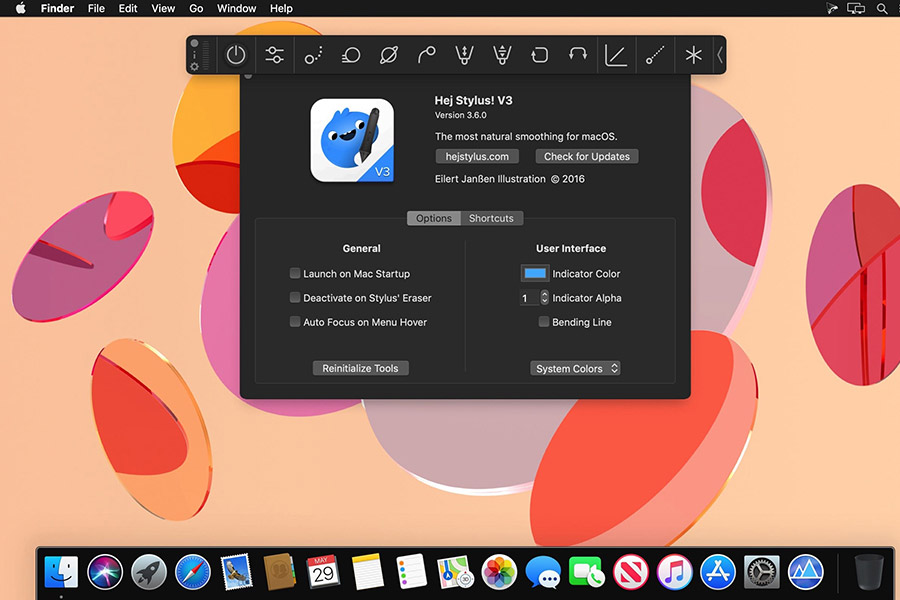Open the Help menu
Image resolution: width=900 pixels, height=600 pixels.
[x=281, y=8]
